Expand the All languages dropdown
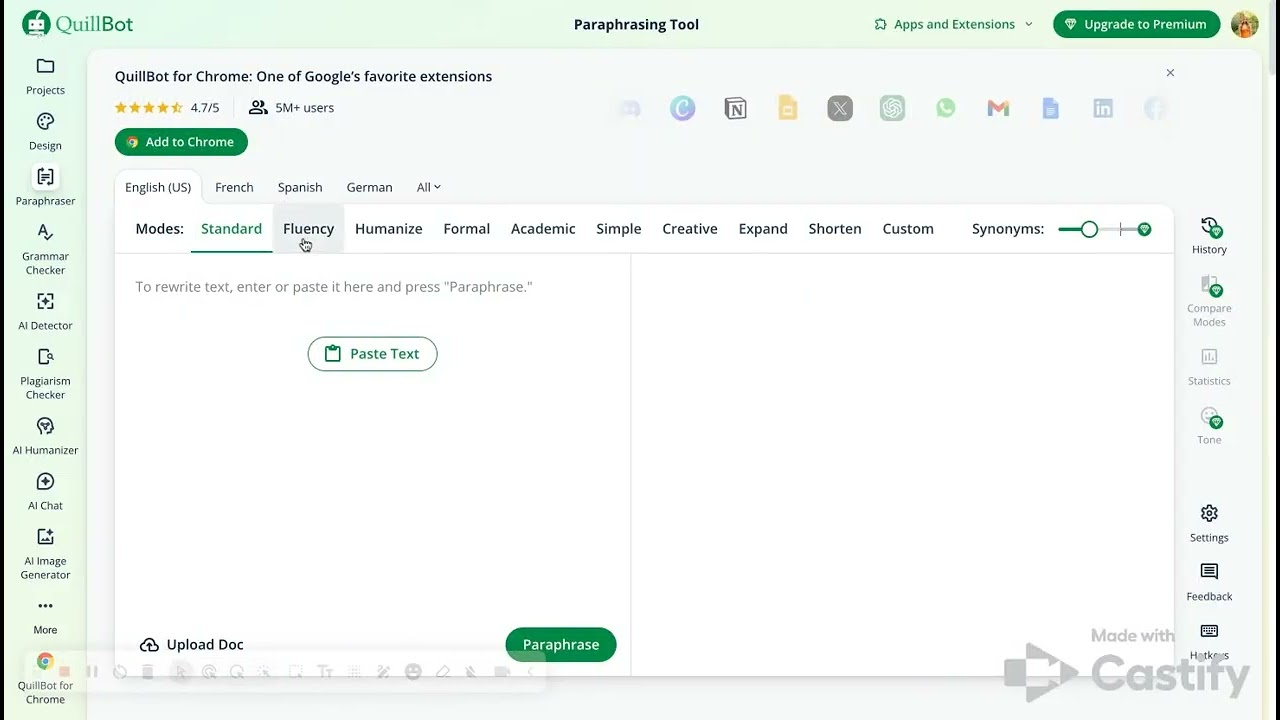This screenshot has height=720, width=1280. (x=429, y=187)
